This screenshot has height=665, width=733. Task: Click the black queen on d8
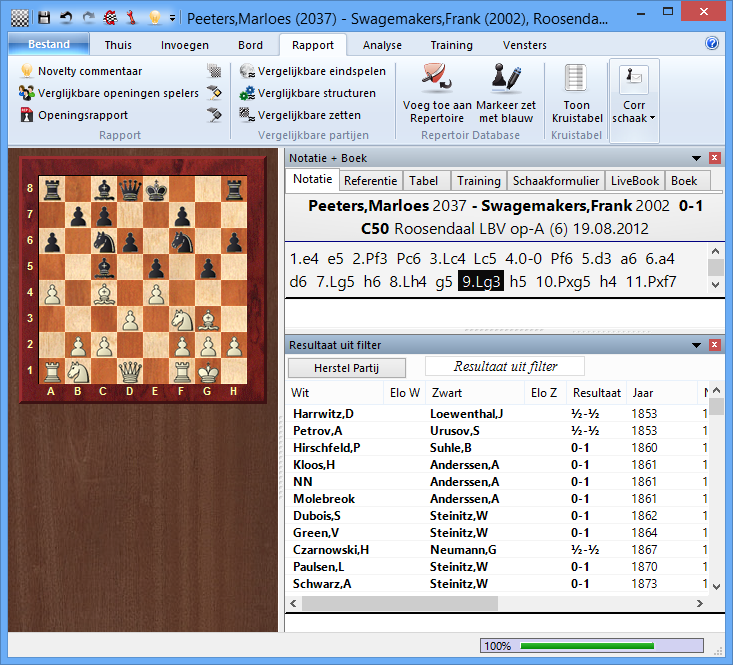click(130, 189)
